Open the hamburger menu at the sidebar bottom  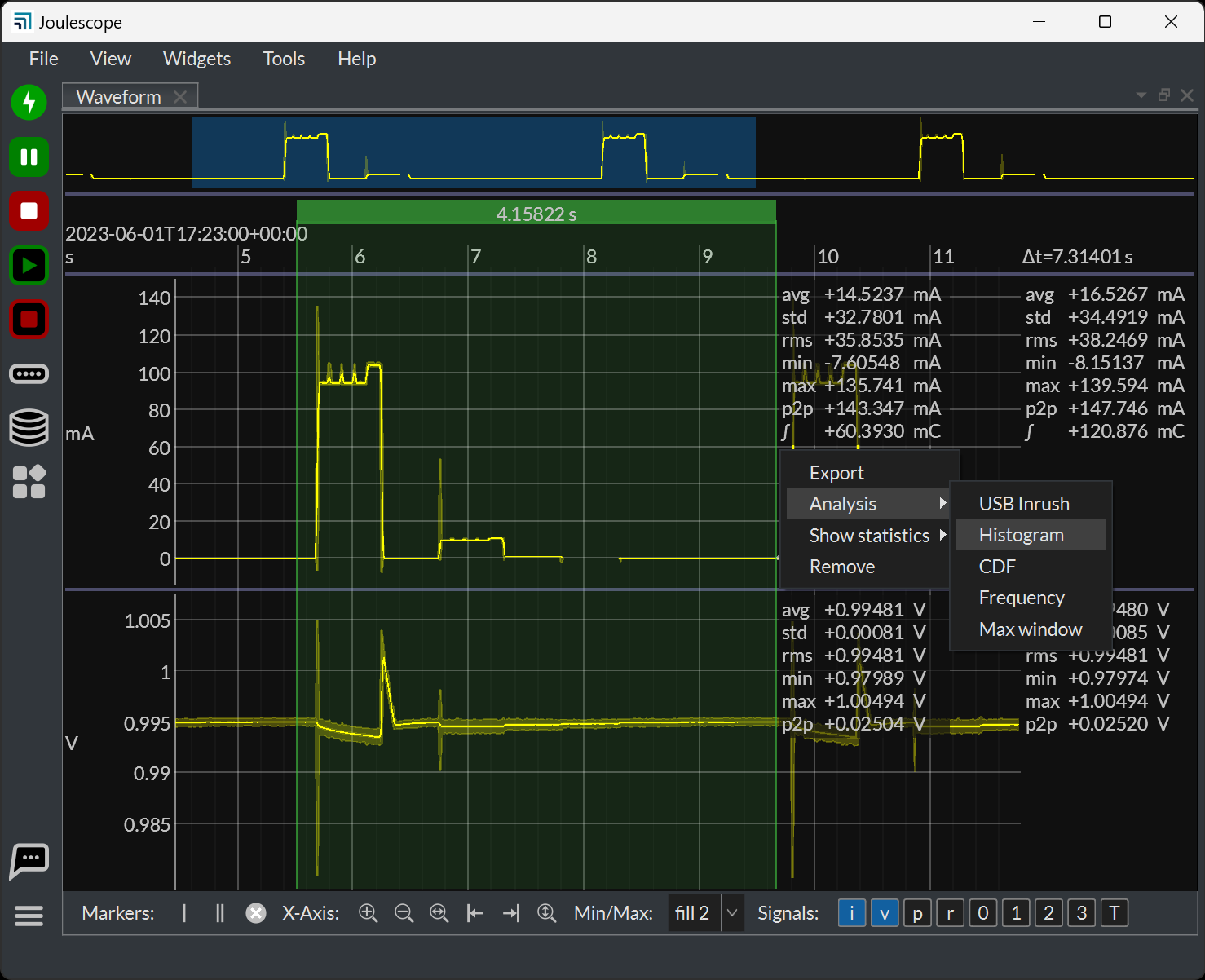[29, 916]
